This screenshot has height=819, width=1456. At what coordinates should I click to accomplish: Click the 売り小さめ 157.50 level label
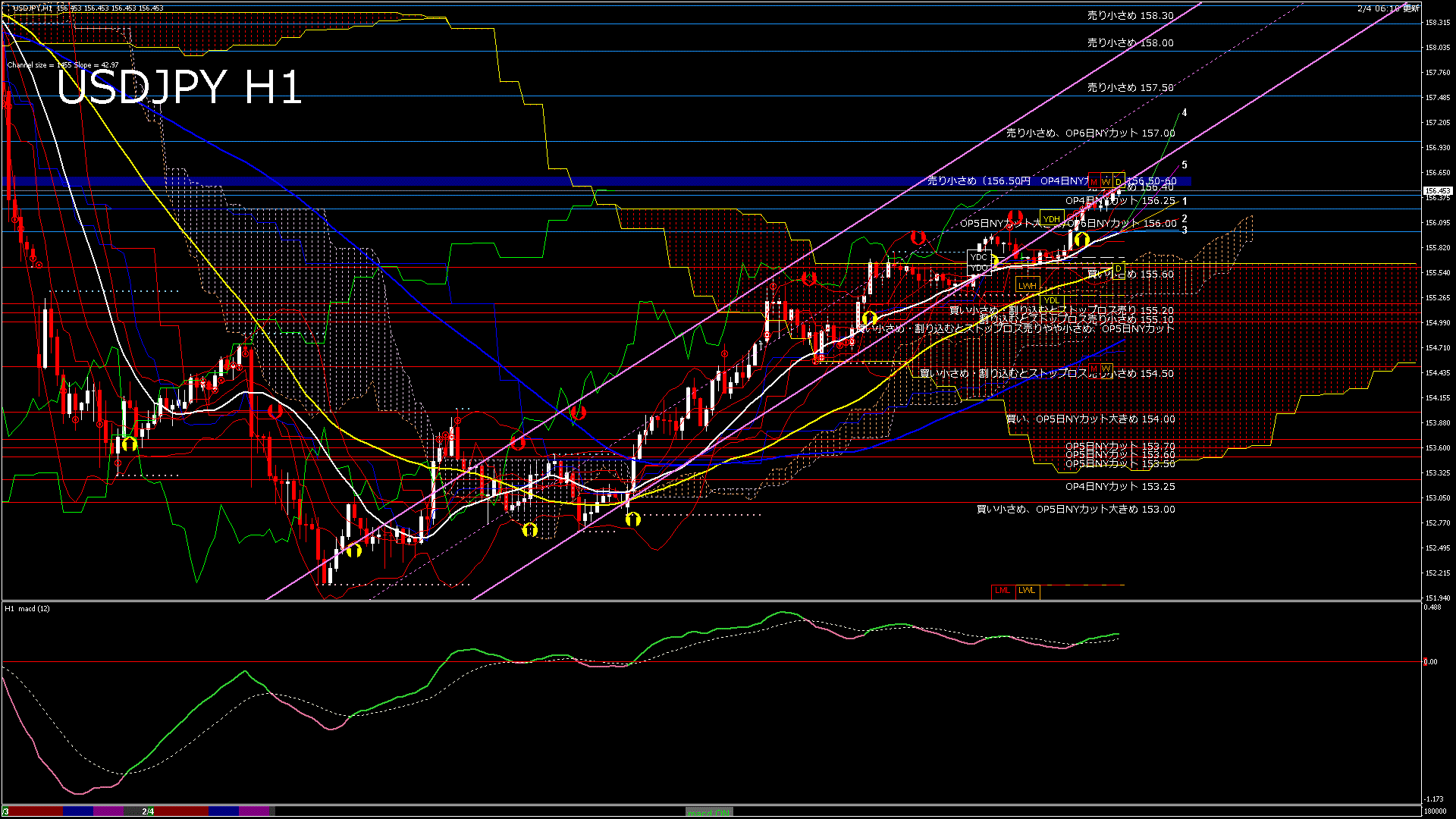pos(1130,87)
